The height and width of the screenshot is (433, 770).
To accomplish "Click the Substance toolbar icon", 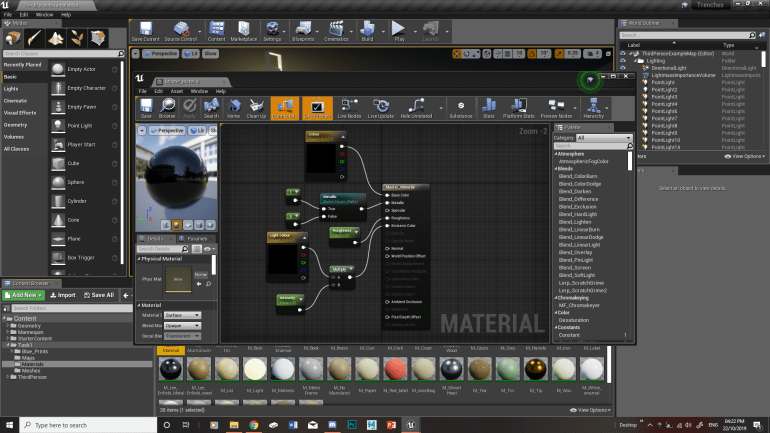I will pyautogui.click(x=461, y=108).
